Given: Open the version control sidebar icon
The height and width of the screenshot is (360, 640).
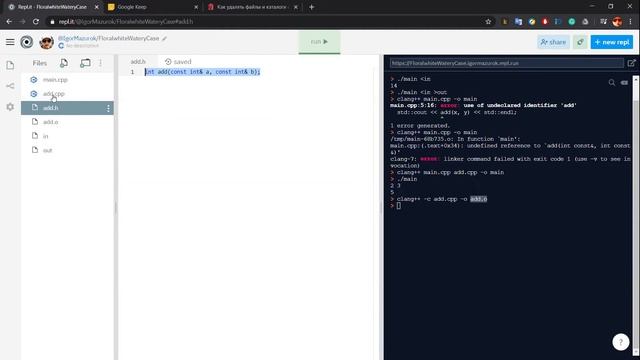Looking at the screenshot, I should pos(10,86).
